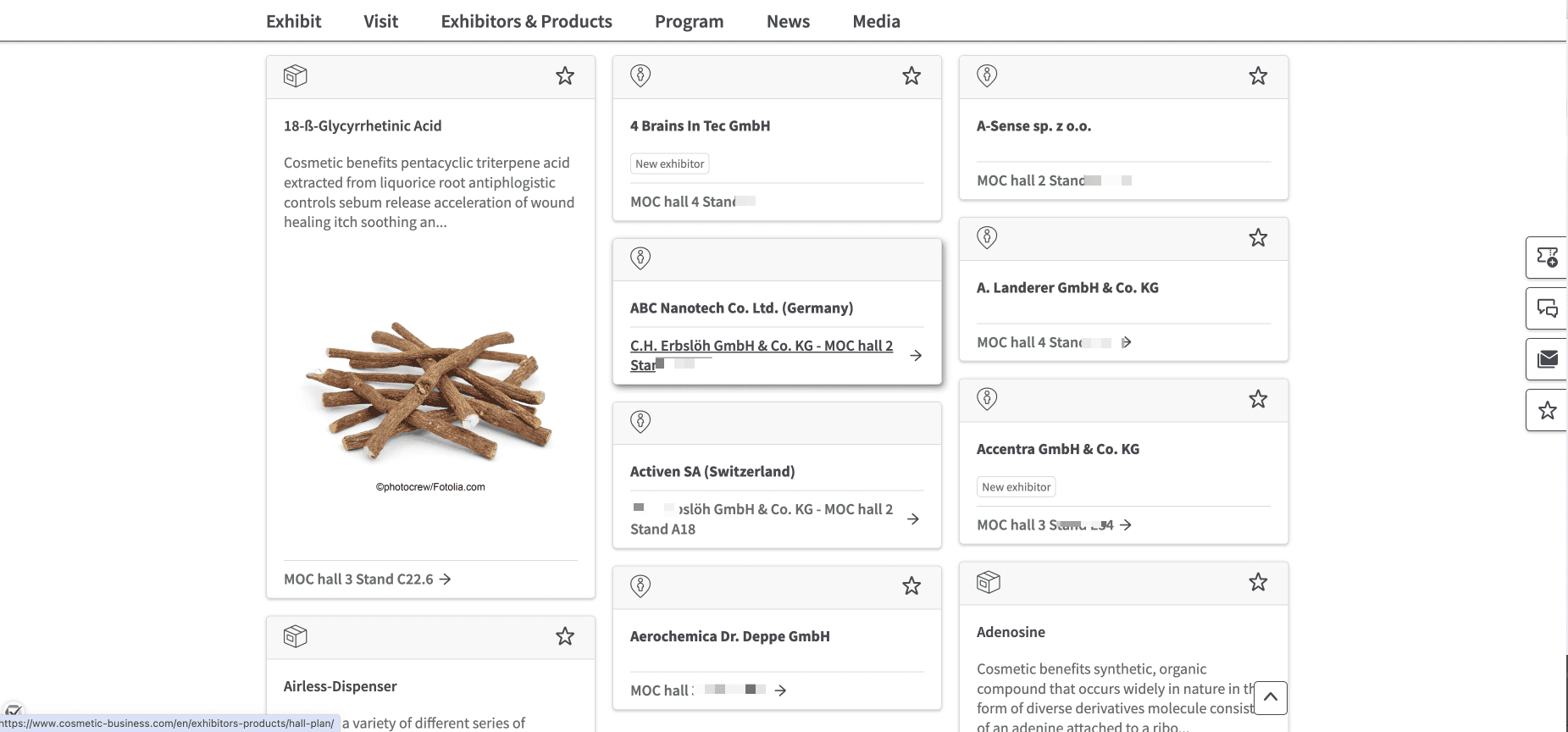1568x732 pixels.
Task: Toggle favorite star for A-Sense sp. z o.o.
Action: point(1258,76)
